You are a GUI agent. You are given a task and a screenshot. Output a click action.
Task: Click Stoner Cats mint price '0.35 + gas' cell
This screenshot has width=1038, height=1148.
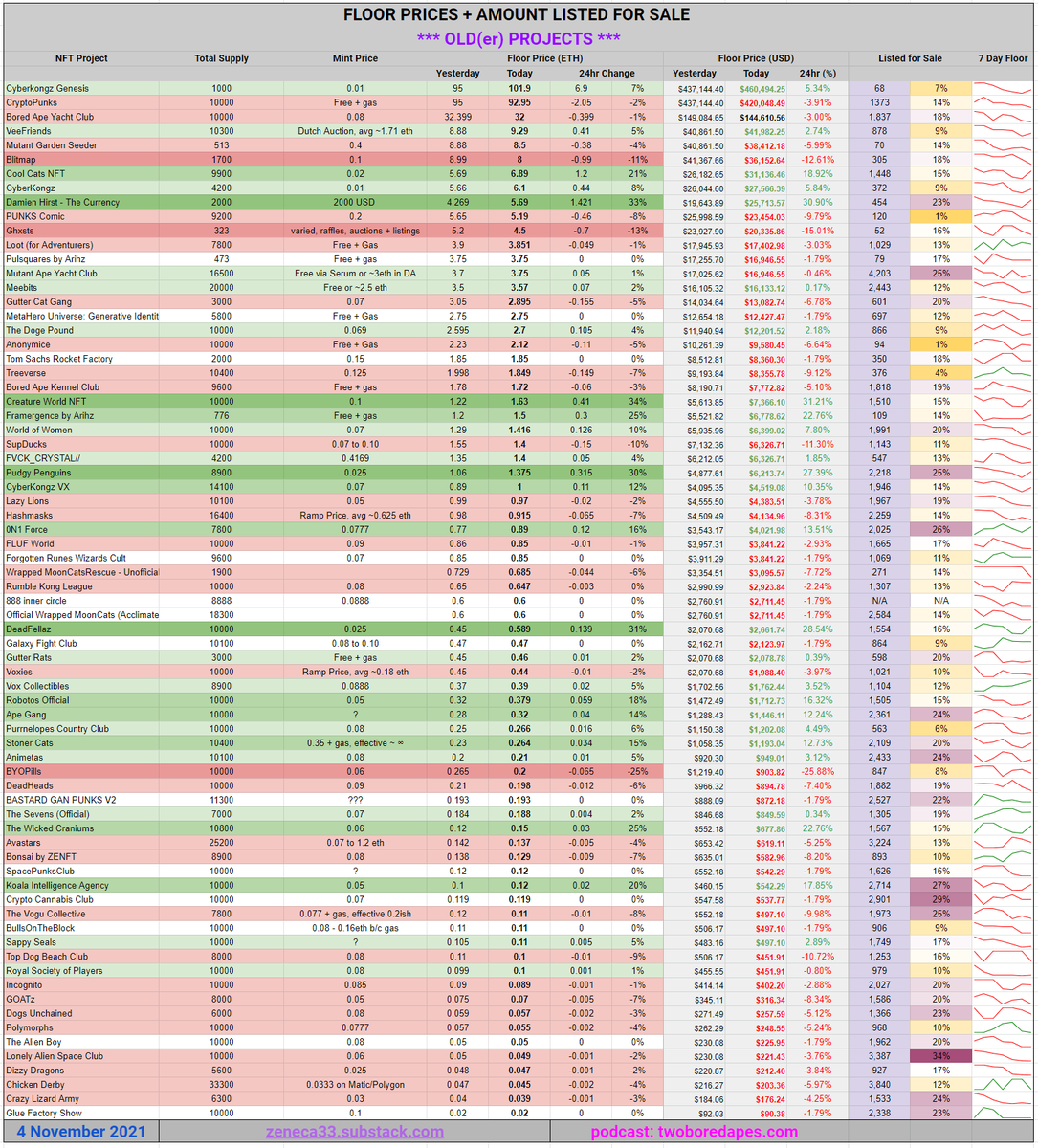pos(355,743)
